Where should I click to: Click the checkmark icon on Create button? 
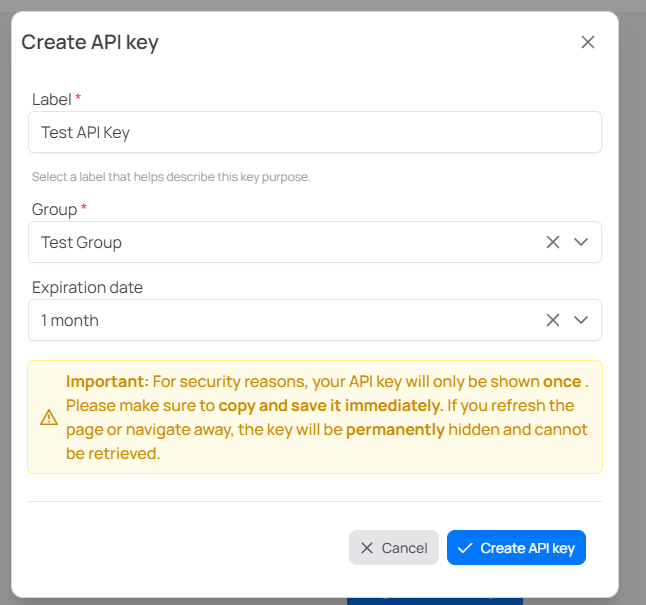point(465,548)
